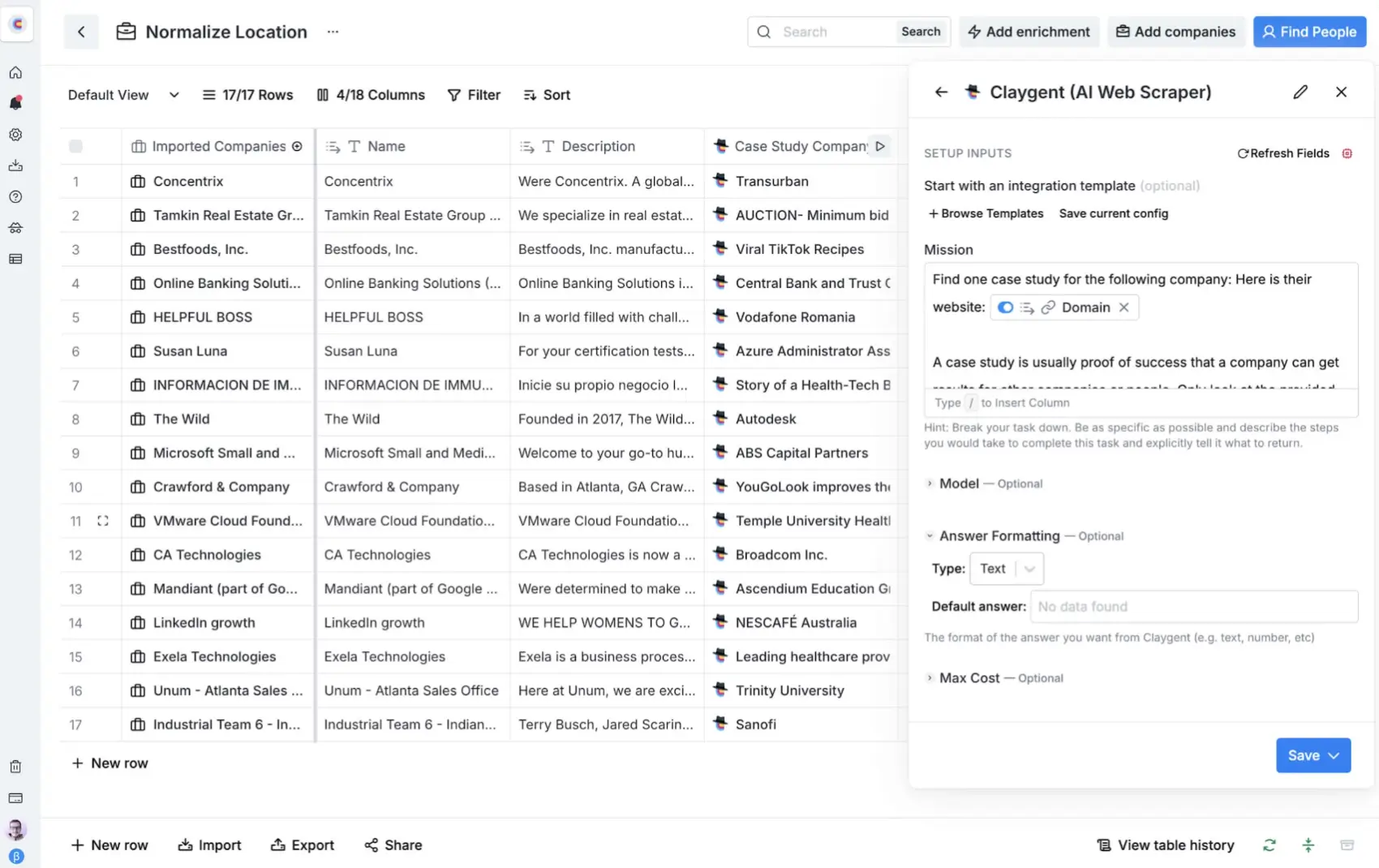This screenshot has width=1379, height=868.
Task: Open the Home icon in left sidebar
Action: (15, 72)
